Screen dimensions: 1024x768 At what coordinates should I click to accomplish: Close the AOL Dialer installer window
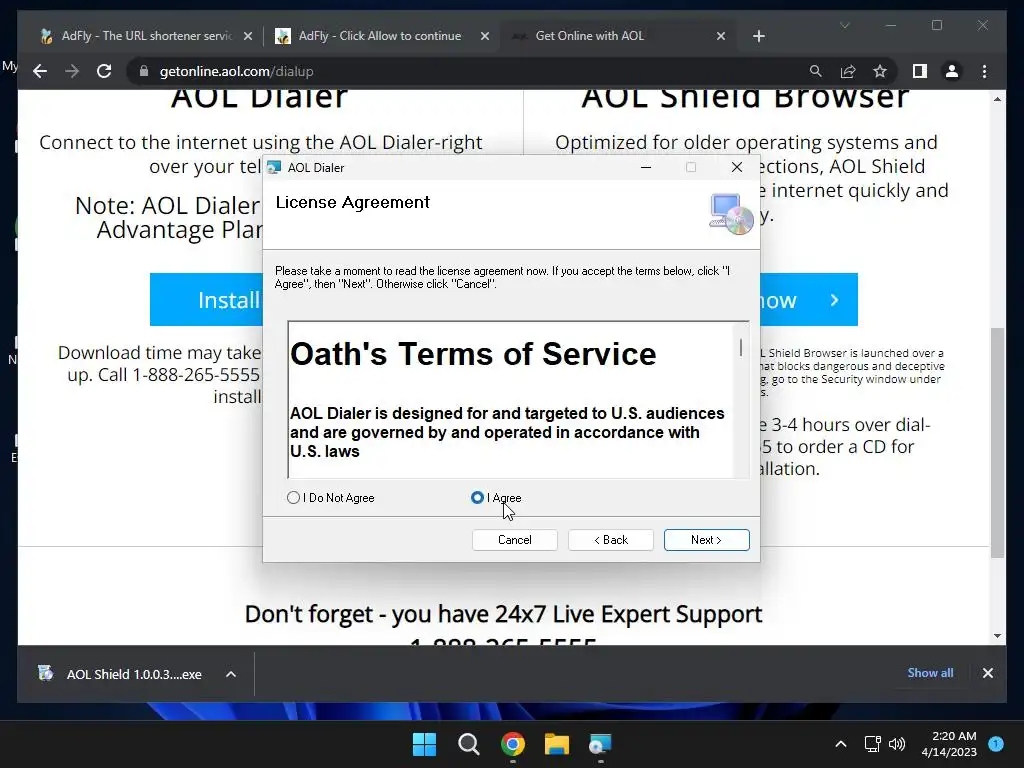click(x=737, y=168)
